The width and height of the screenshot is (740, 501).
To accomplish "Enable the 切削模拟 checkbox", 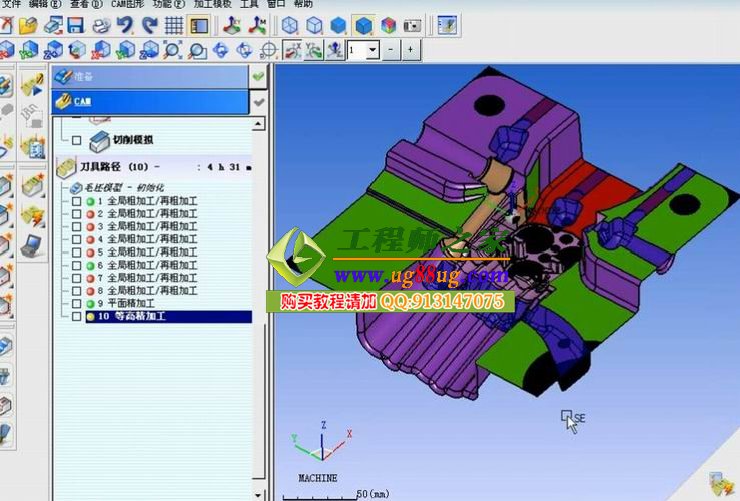I will (76, 141).
